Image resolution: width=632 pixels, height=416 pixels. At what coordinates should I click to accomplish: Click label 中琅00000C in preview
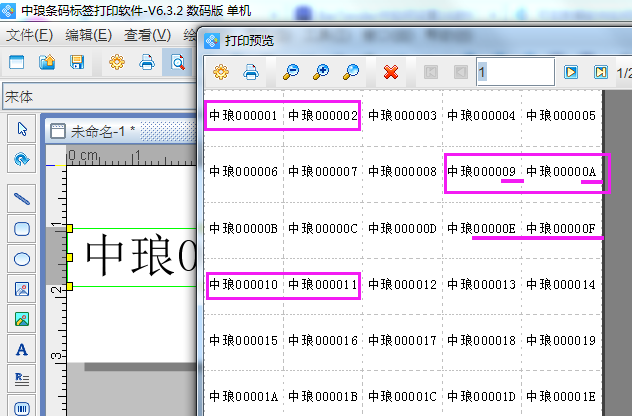point(323,229)
